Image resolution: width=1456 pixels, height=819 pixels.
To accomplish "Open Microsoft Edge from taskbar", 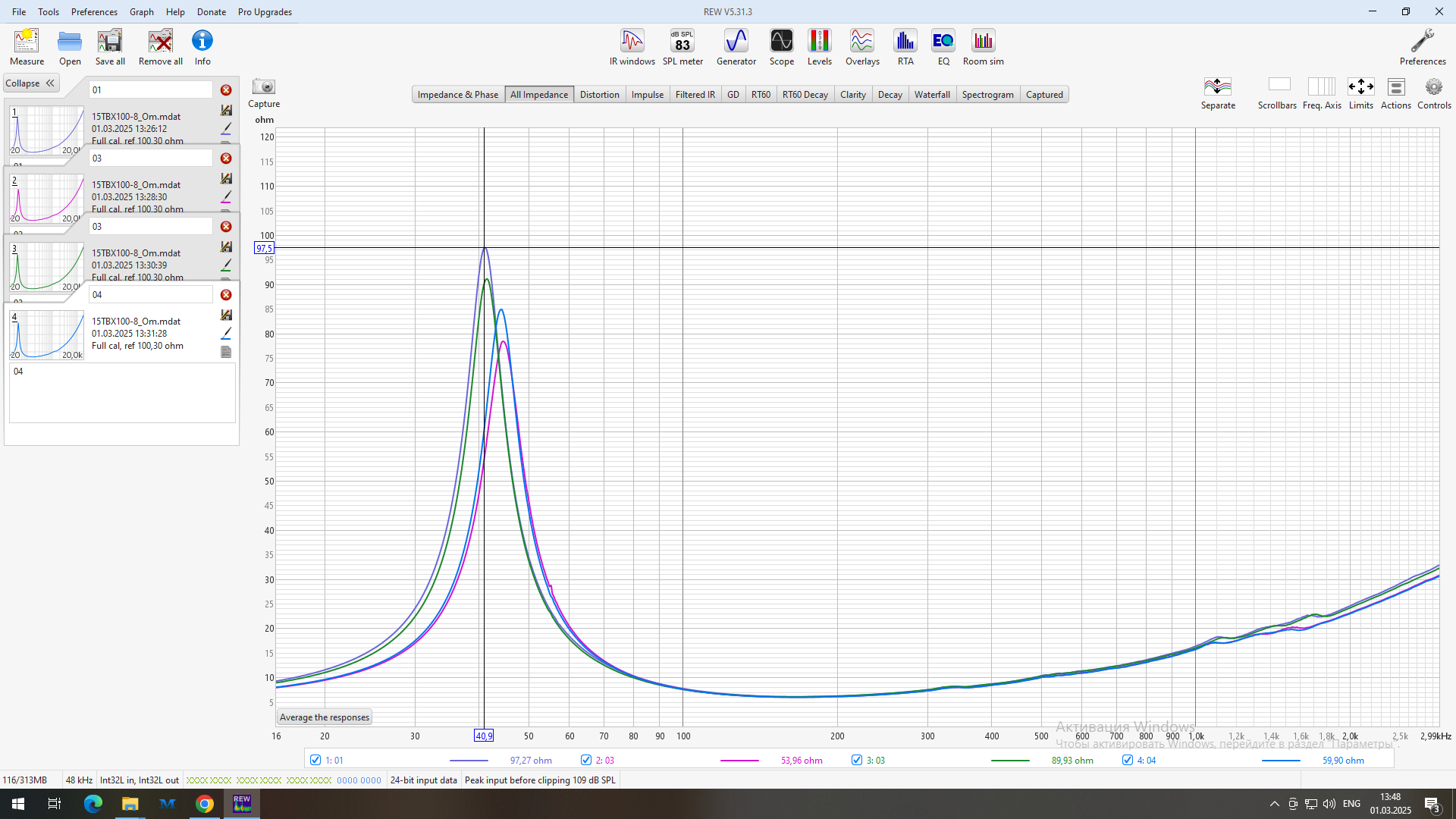I will point(93,804).
